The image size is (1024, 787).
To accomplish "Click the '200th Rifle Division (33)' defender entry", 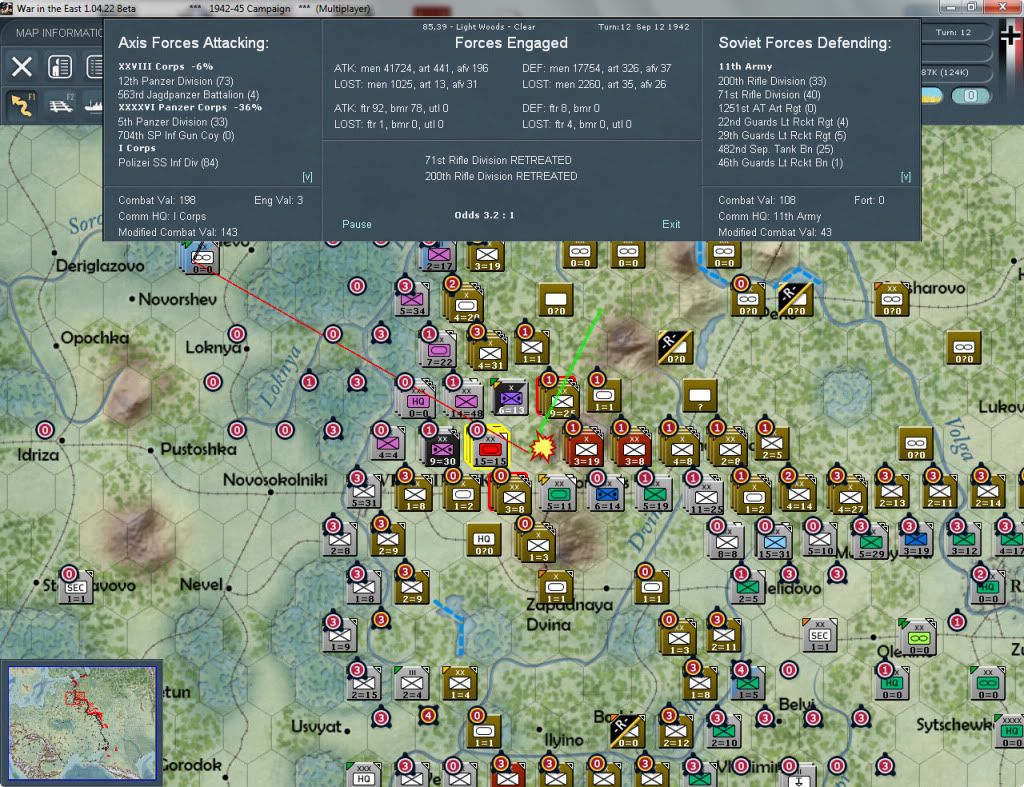I will (x=772, y=81).
